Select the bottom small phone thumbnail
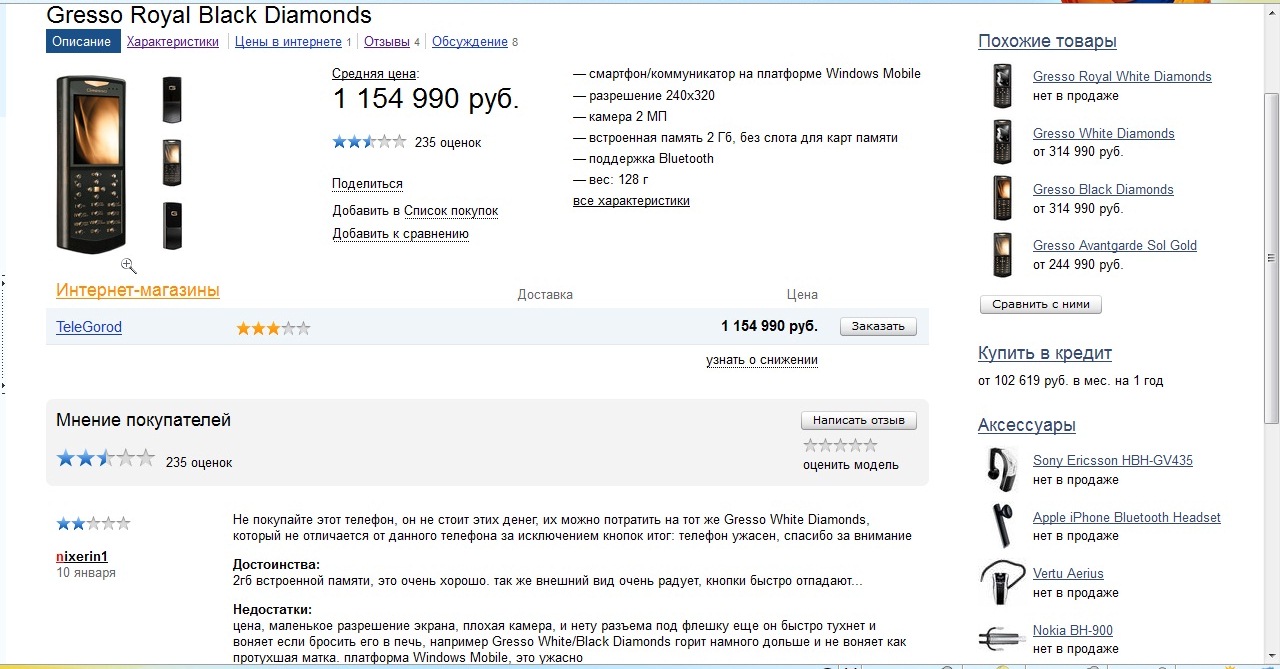This screenshot has width=1280, height=669. click(x=172, y=225)
